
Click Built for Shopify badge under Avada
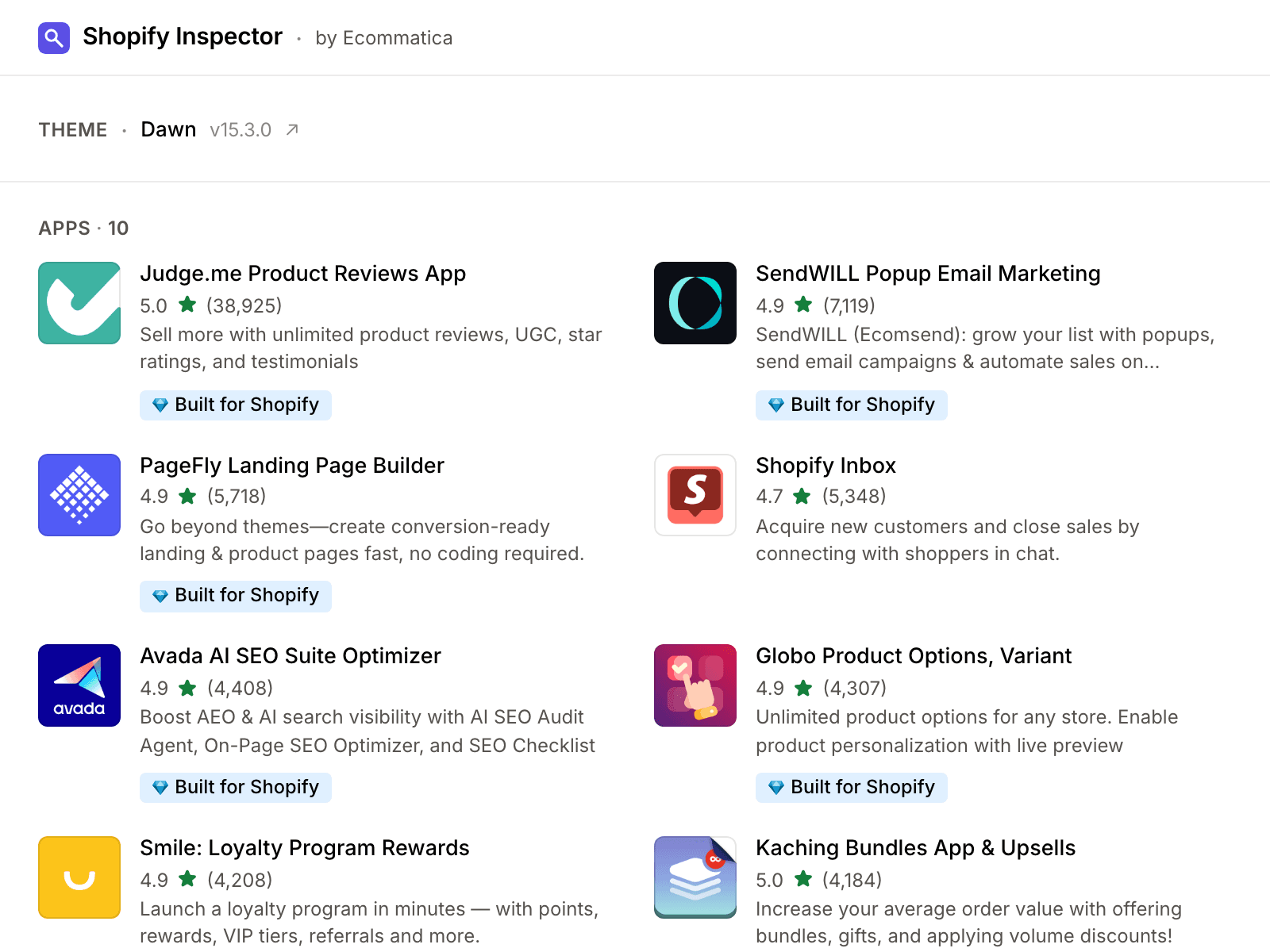[x=236, y=788]
